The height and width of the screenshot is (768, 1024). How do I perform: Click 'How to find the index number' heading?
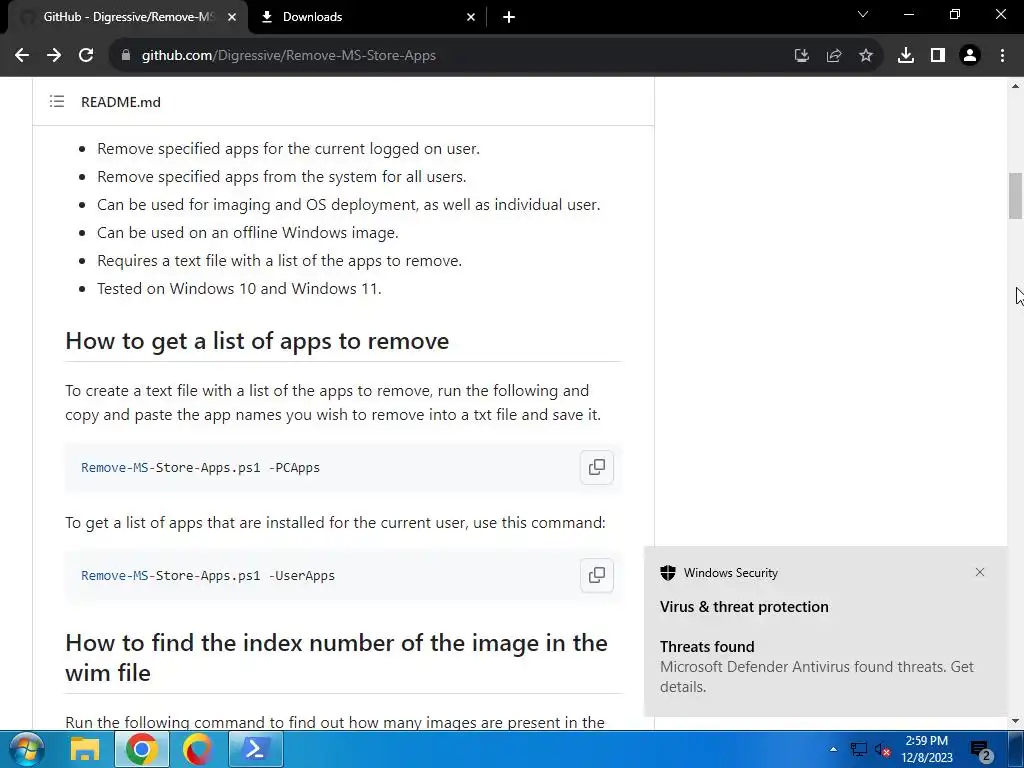coord(336,658)
